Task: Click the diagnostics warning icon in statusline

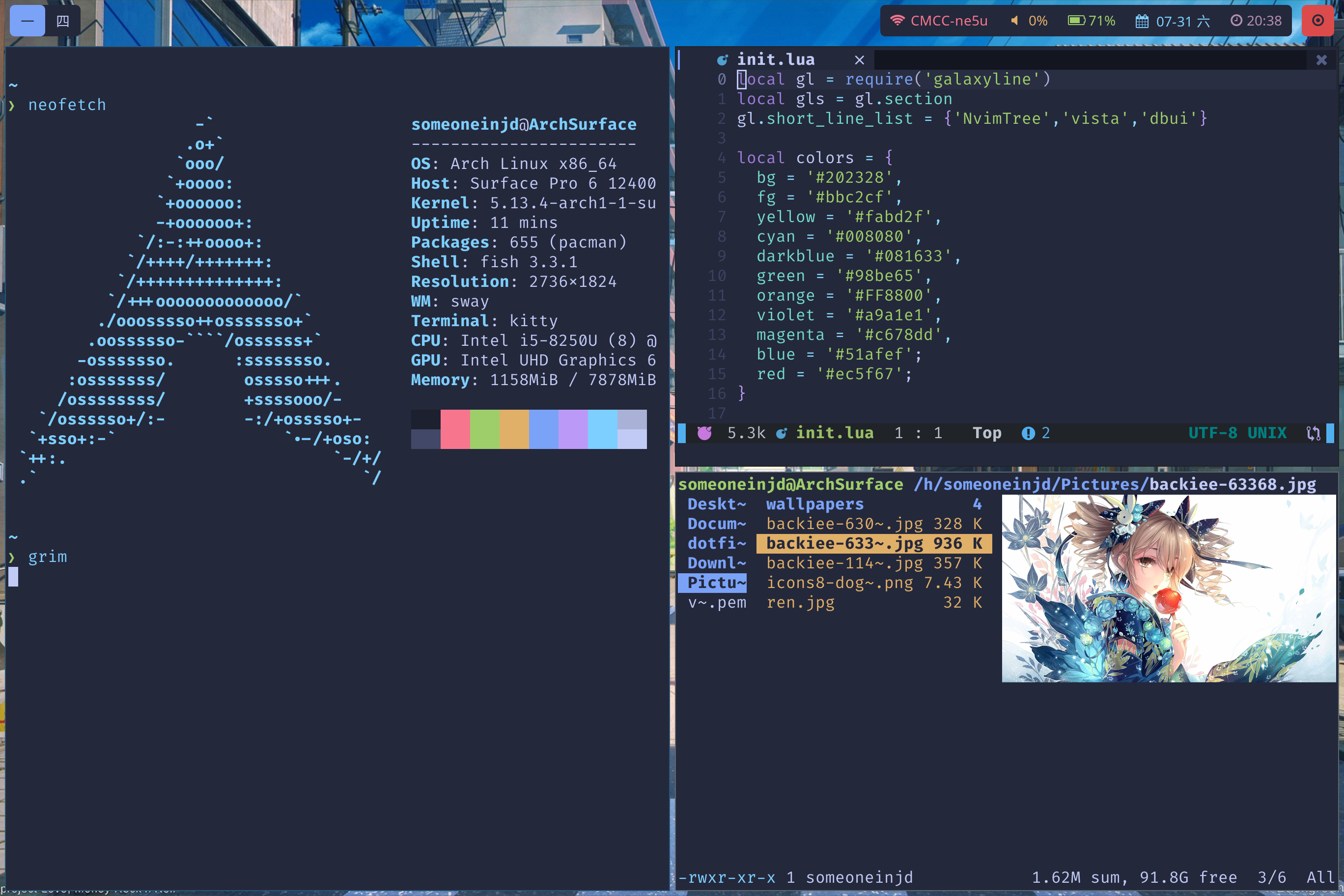Action: click(x=1028, y=433)
